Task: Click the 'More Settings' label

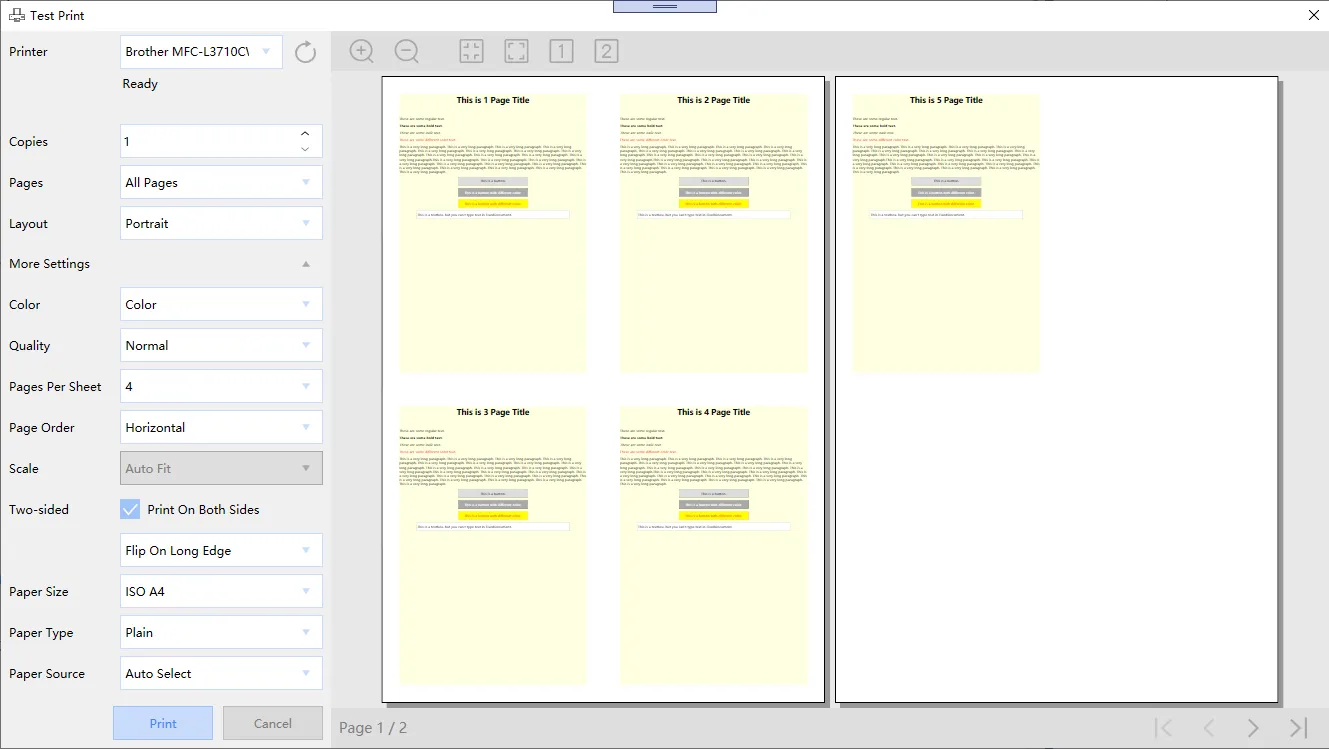Action: coord(49,264)
